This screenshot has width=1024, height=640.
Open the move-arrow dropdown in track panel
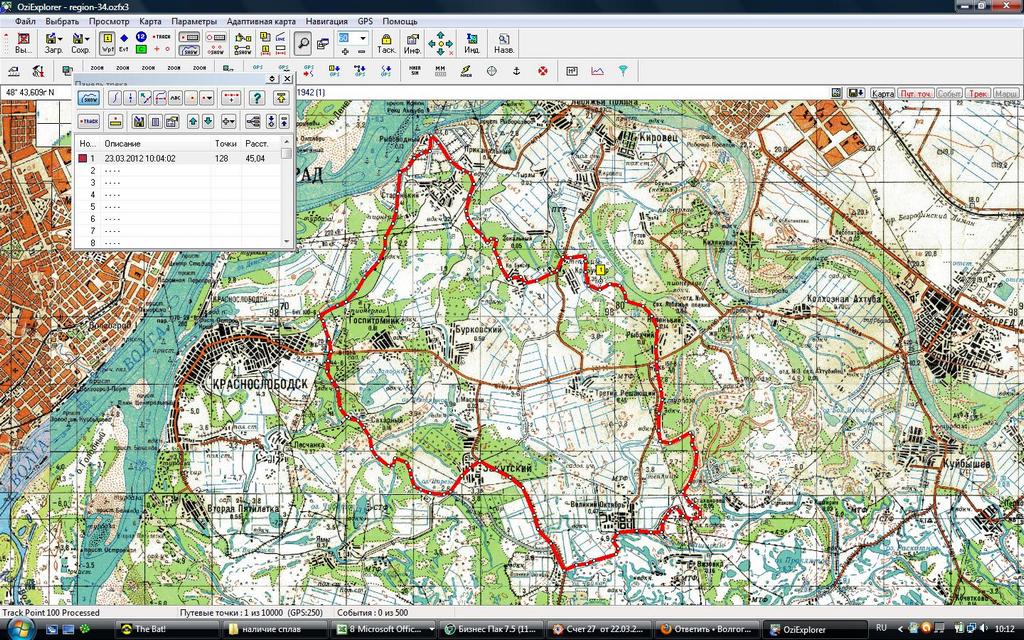[229, 121]
